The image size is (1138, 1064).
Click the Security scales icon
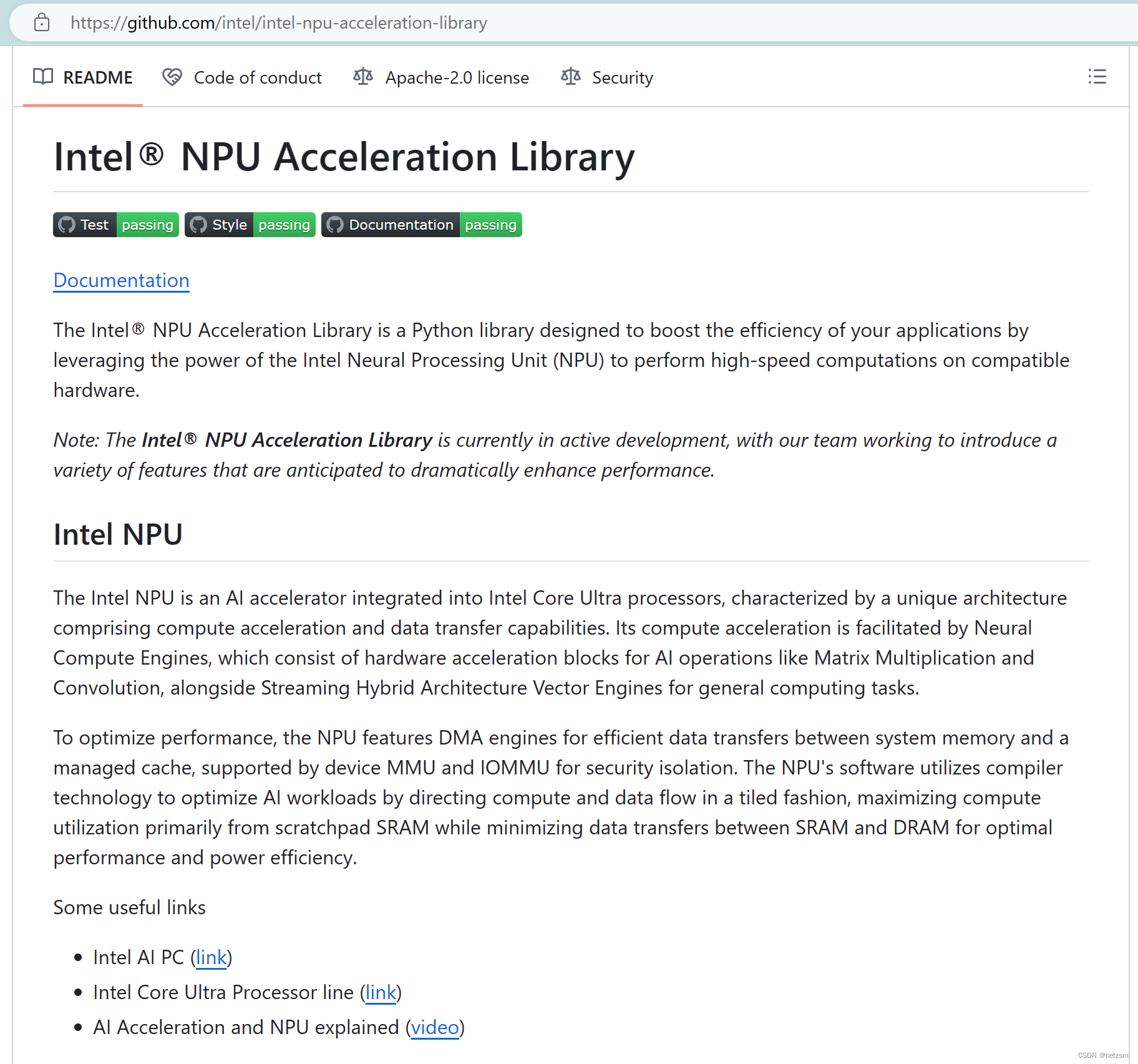click(x=570, y=76)
